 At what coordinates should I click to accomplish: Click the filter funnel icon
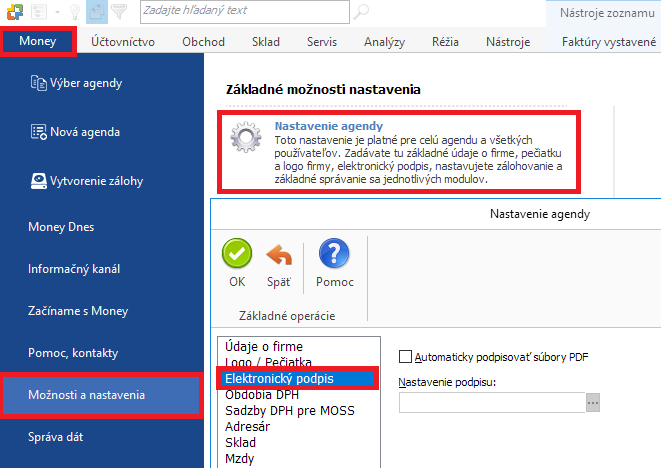pyautogui.click(x=119, y=11)
